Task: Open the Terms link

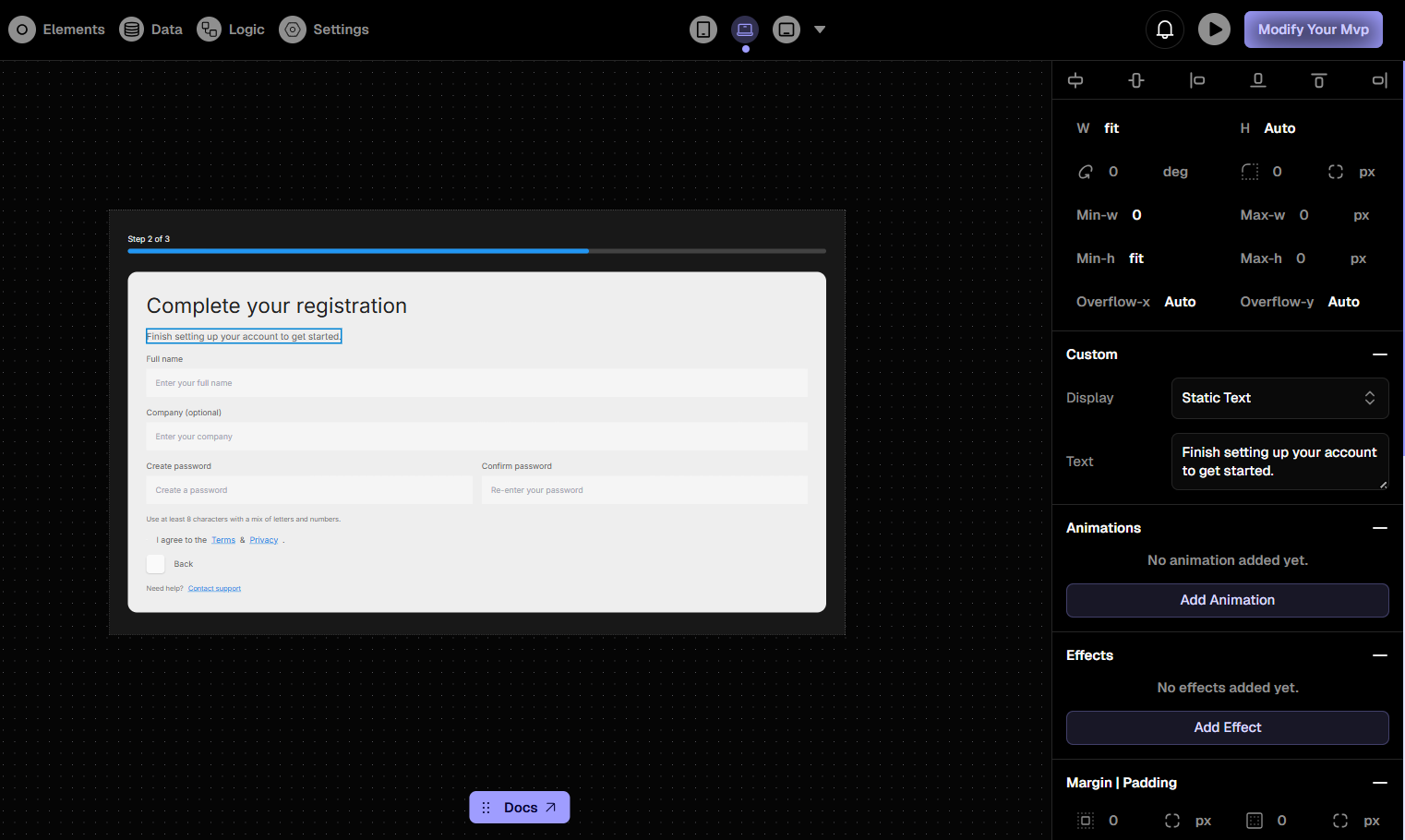Action: (x=223, y=540)
